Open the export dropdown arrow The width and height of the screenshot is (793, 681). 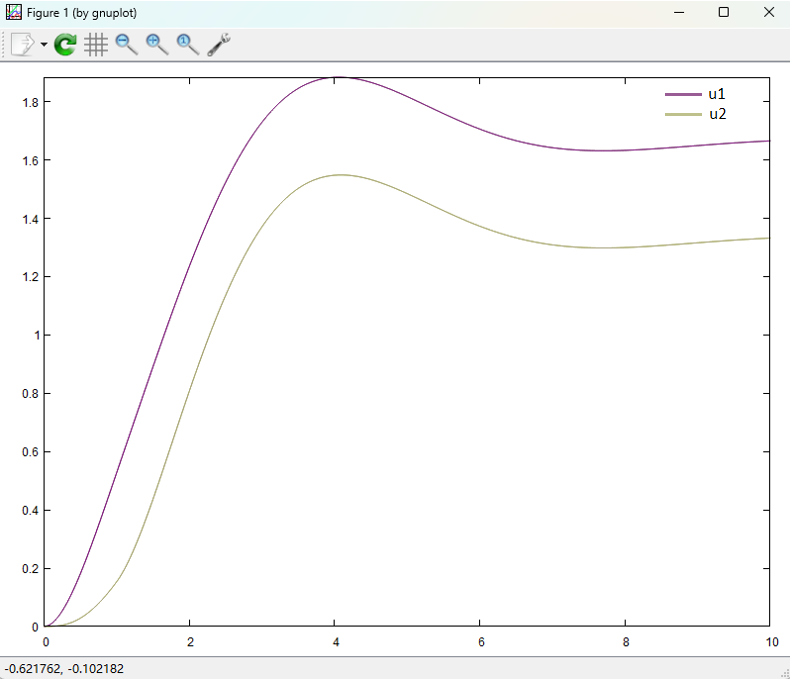click(x=44, y=45)
